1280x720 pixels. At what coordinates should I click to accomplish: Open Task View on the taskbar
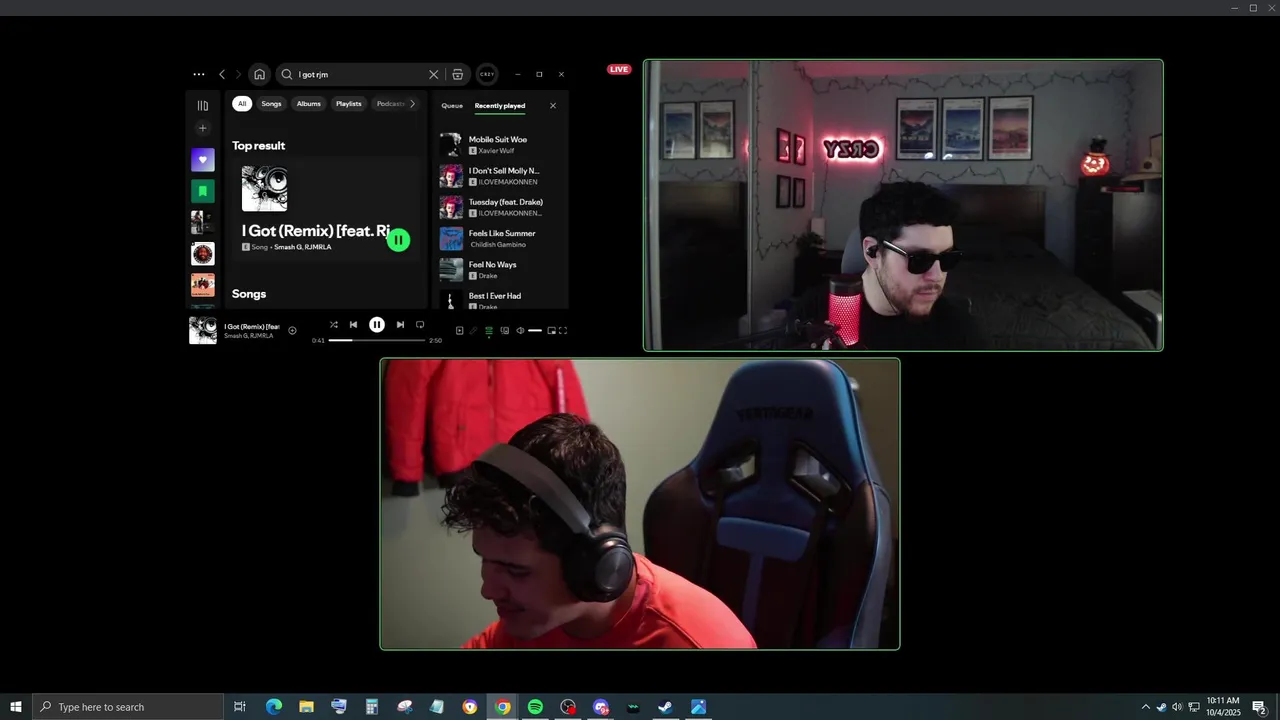(240, 707)
